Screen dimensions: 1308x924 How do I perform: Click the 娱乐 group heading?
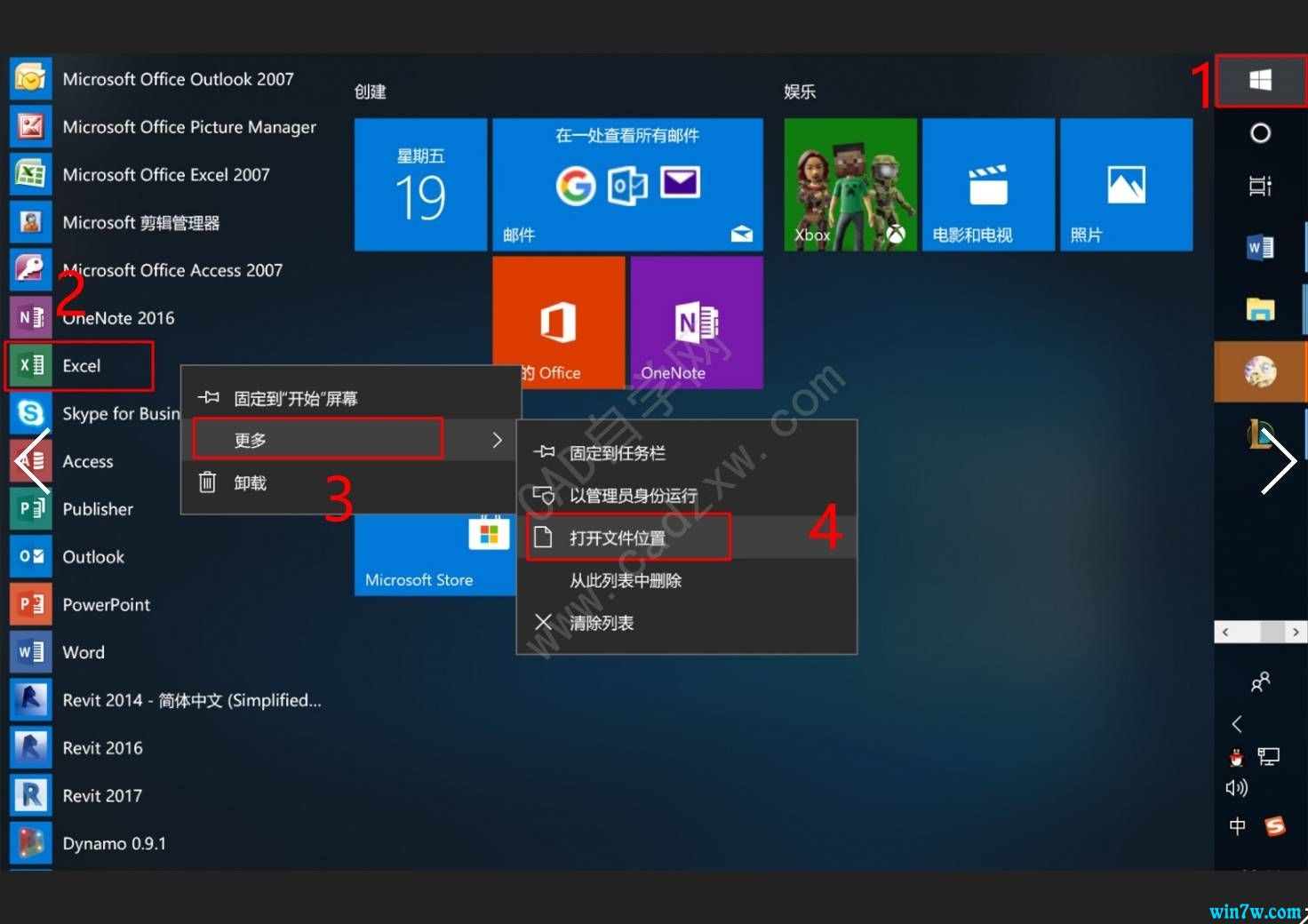(x=800, y=92)
